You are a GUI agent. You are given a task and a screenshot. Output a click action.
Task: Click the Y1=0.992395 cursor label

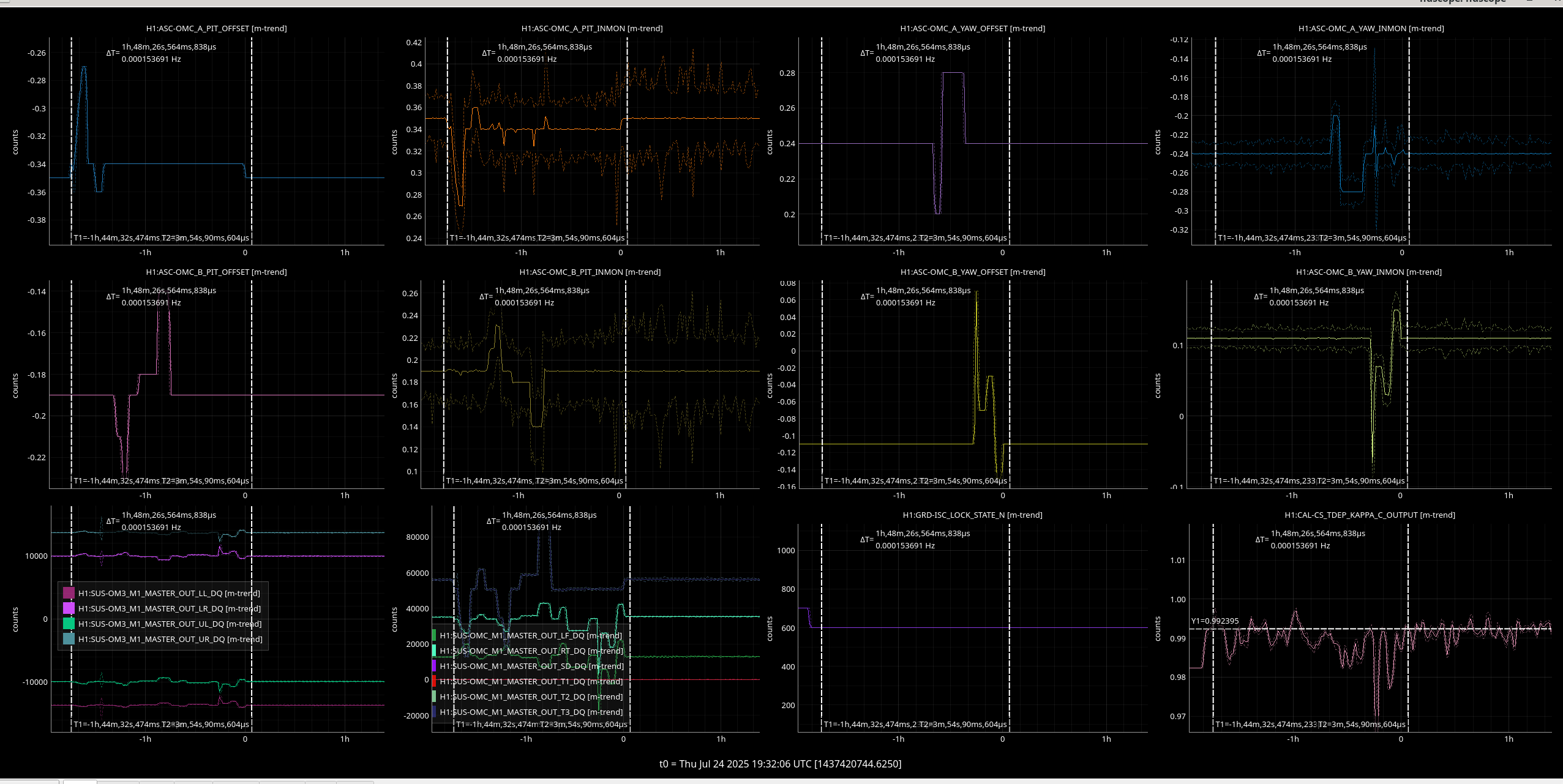[x=1215, y=621]
